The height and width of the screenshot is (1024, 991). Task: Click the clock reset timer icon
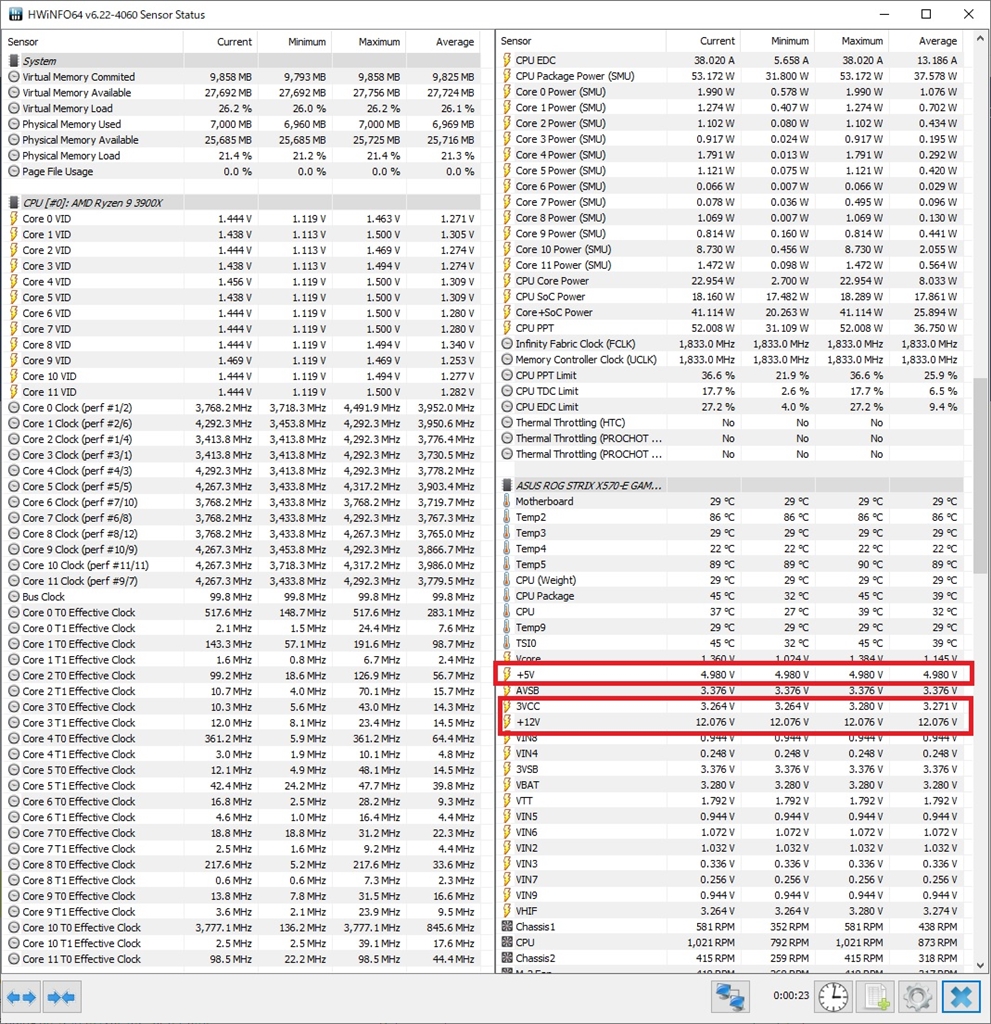click(834, 997)
